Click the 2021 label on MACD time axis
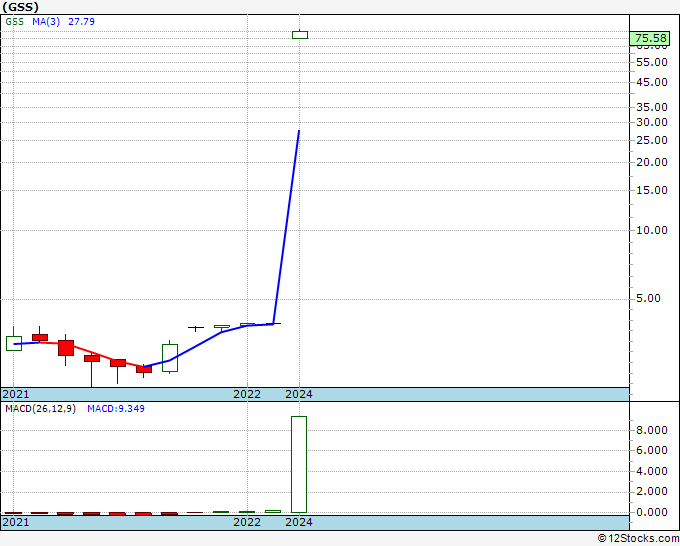The width and height of the screenshot is (680, 546). coord(16,522)
